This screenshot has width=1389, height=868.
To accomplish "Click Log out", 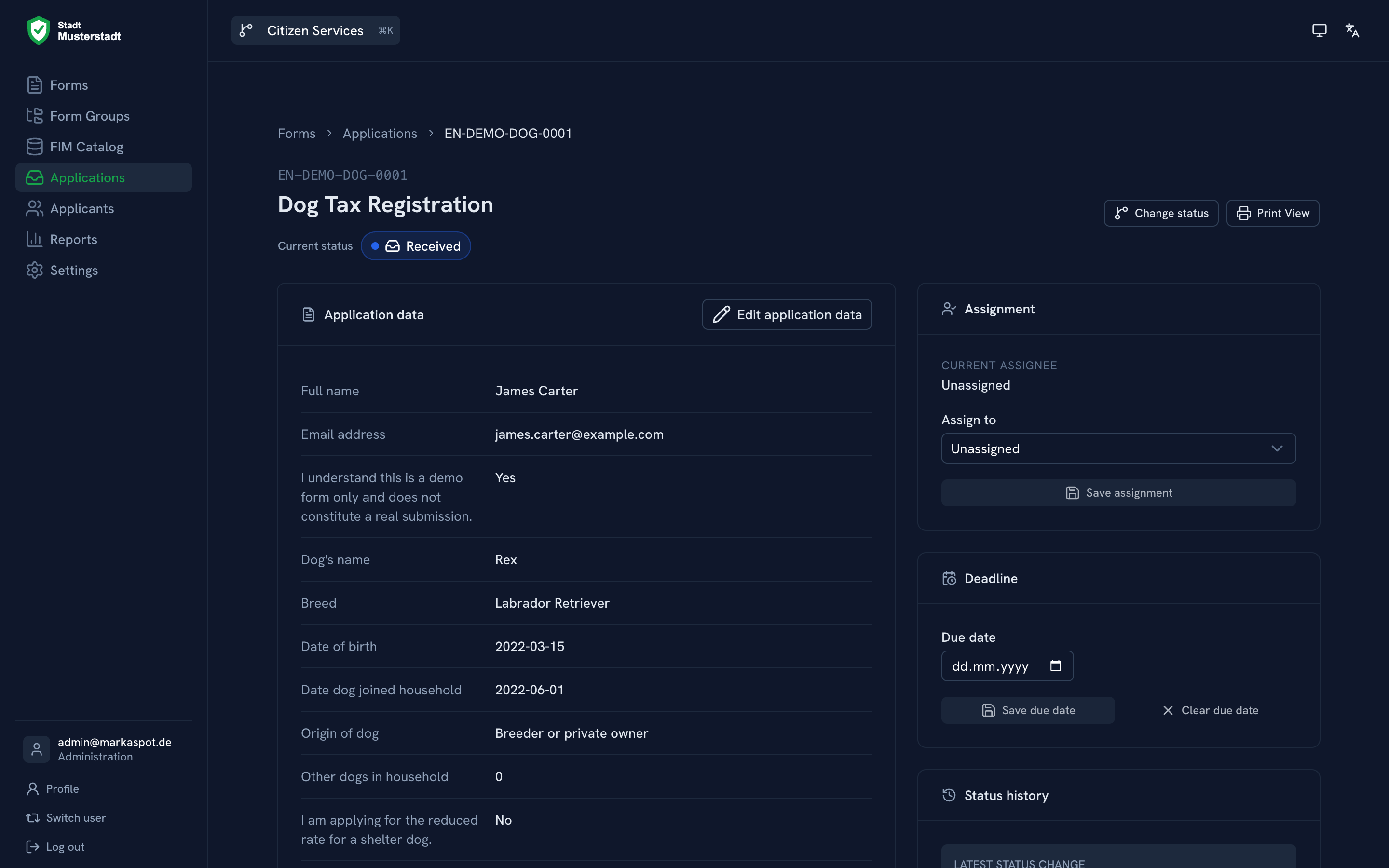I will [x=55, y=847].
